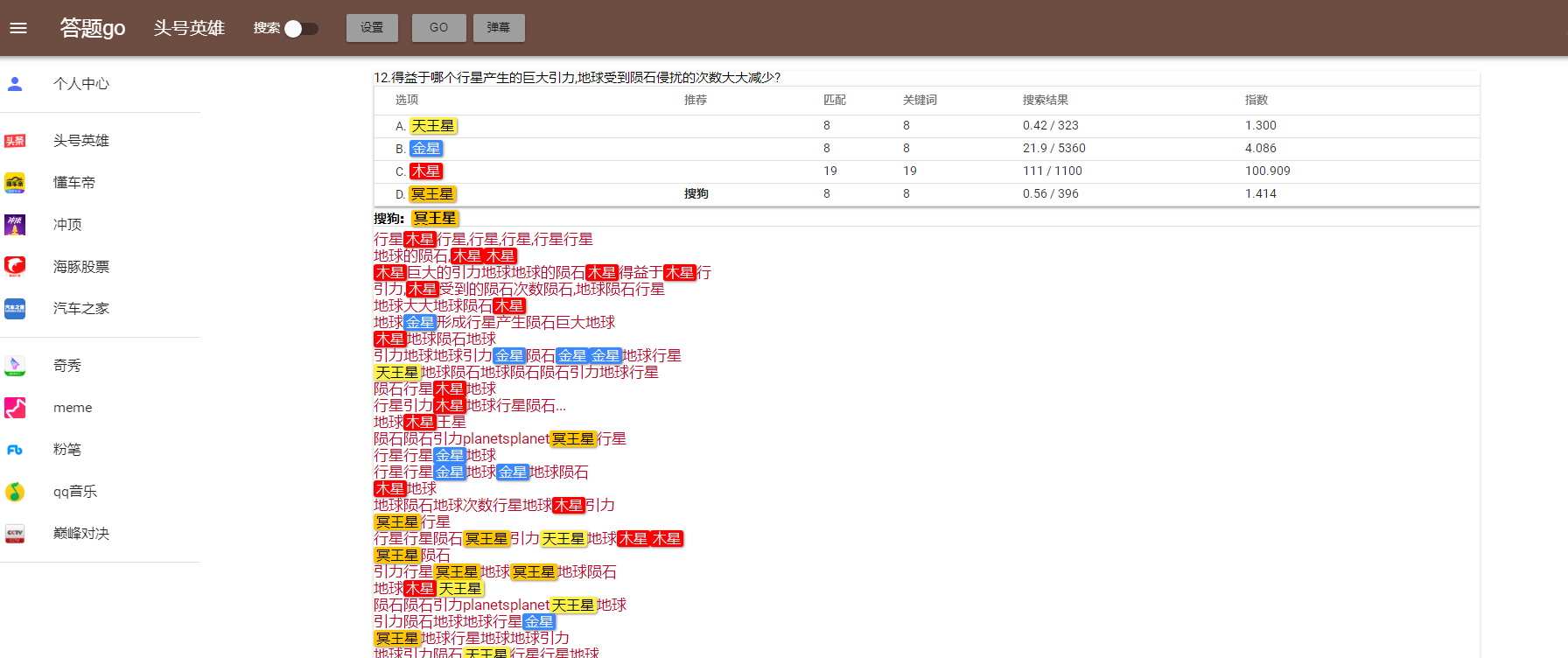The height and width of the screenshot is (658, 1568).
Task: Select meme in the sidebar
Action: pyautogui.click(x=73, y=408)
